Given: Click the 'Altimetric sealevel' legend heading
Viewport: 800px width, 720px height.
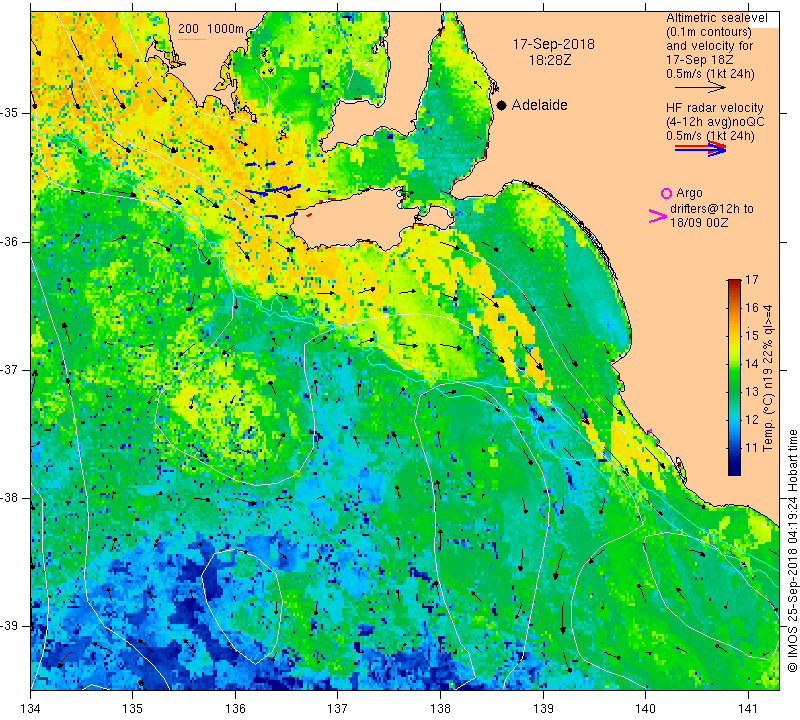Looking at the screenshot, I should pos(717,18).
